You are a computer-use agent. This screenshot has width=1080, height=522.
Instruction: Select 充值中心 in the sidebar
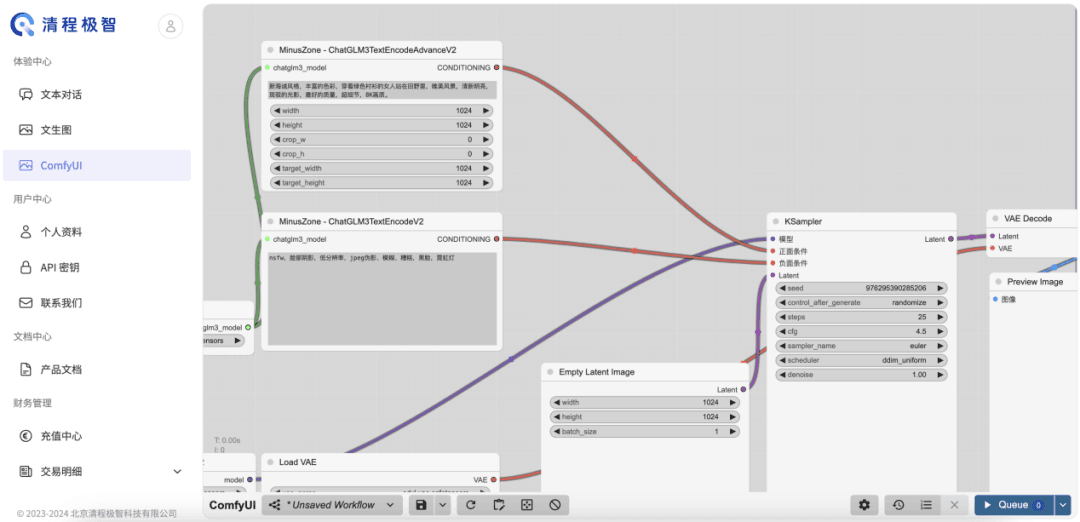point(61,436)
